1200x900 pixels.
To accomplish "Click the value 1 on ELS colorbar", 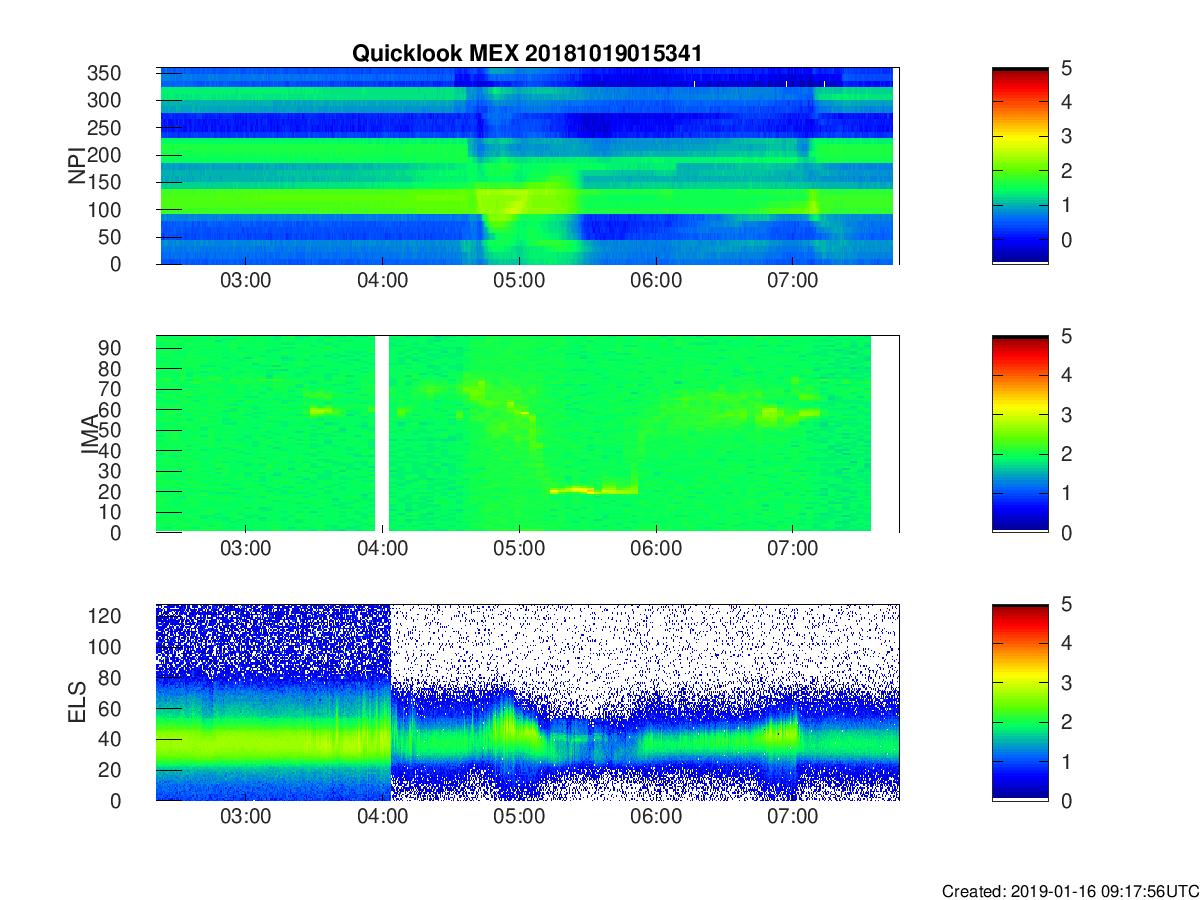I will tap(1066, 761).
